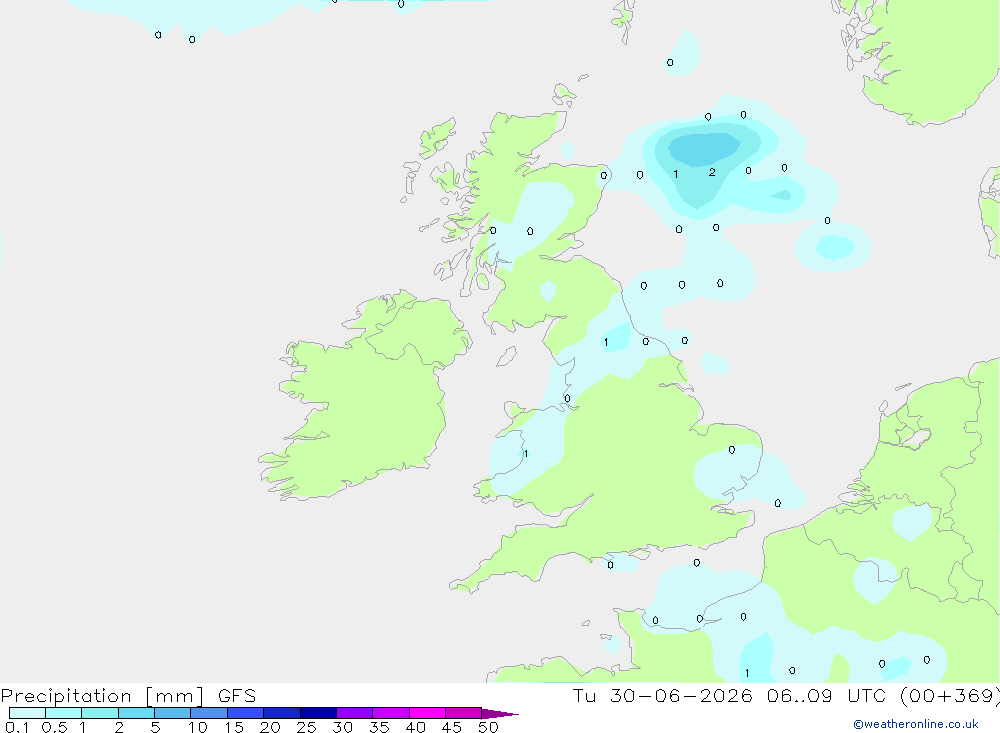Click the '20' legend scale label
Image resolution: width=1000 pixels, height=733 pixels.
click(270, 727)
